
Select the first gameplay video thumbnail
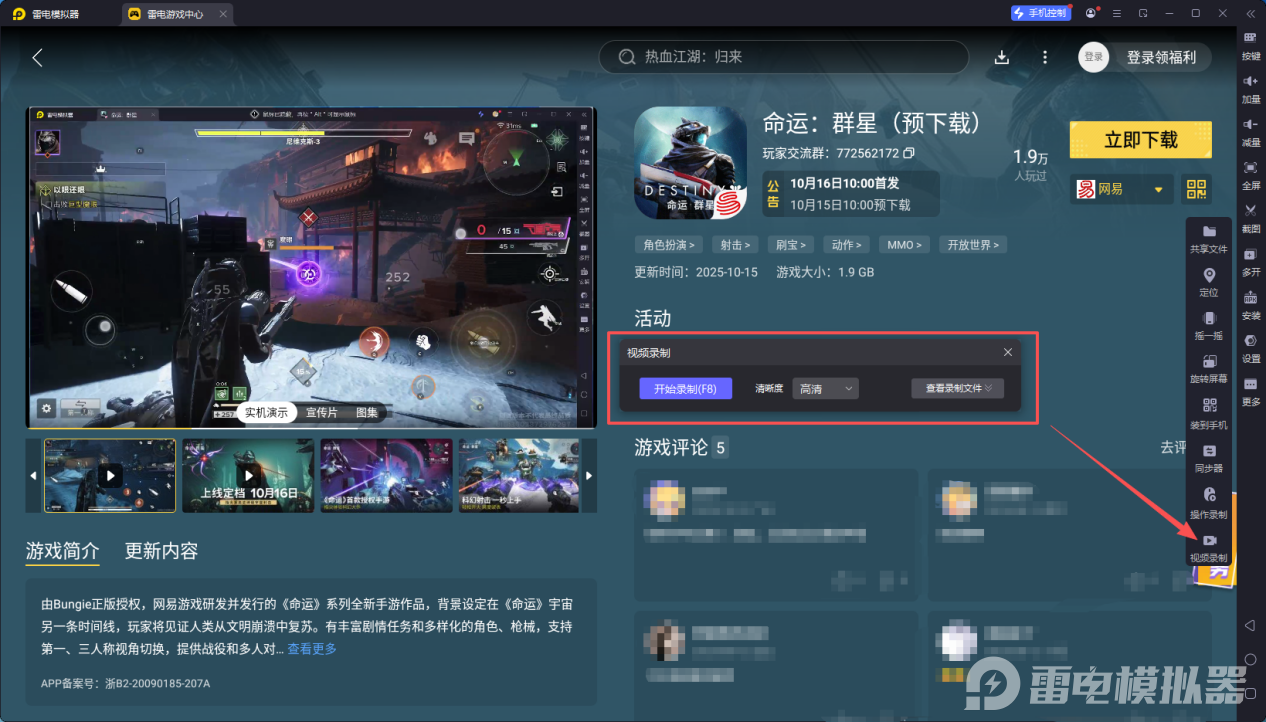point(109,475)
